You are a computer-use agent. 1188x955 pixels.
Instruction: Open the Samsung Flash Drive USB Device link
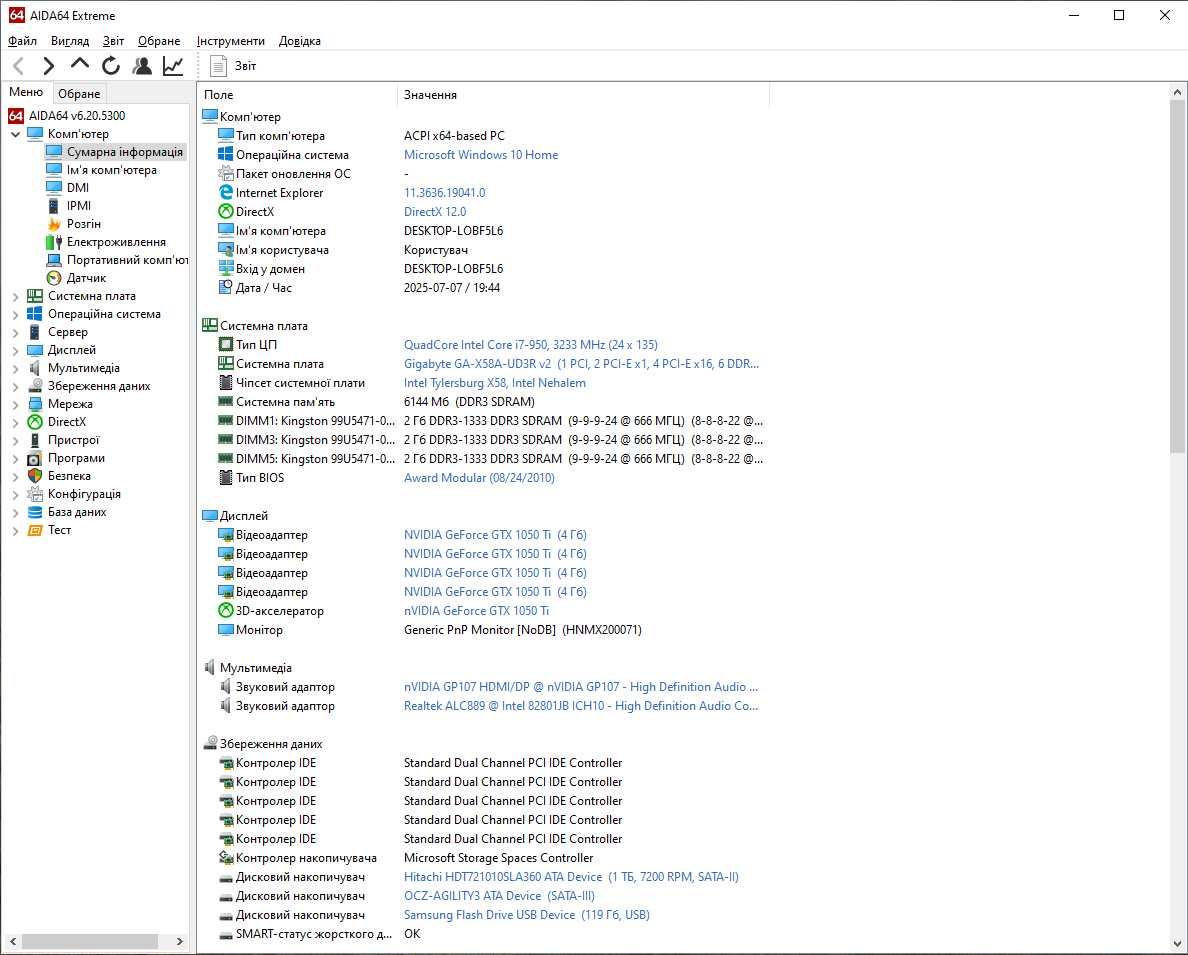point(527,915)
